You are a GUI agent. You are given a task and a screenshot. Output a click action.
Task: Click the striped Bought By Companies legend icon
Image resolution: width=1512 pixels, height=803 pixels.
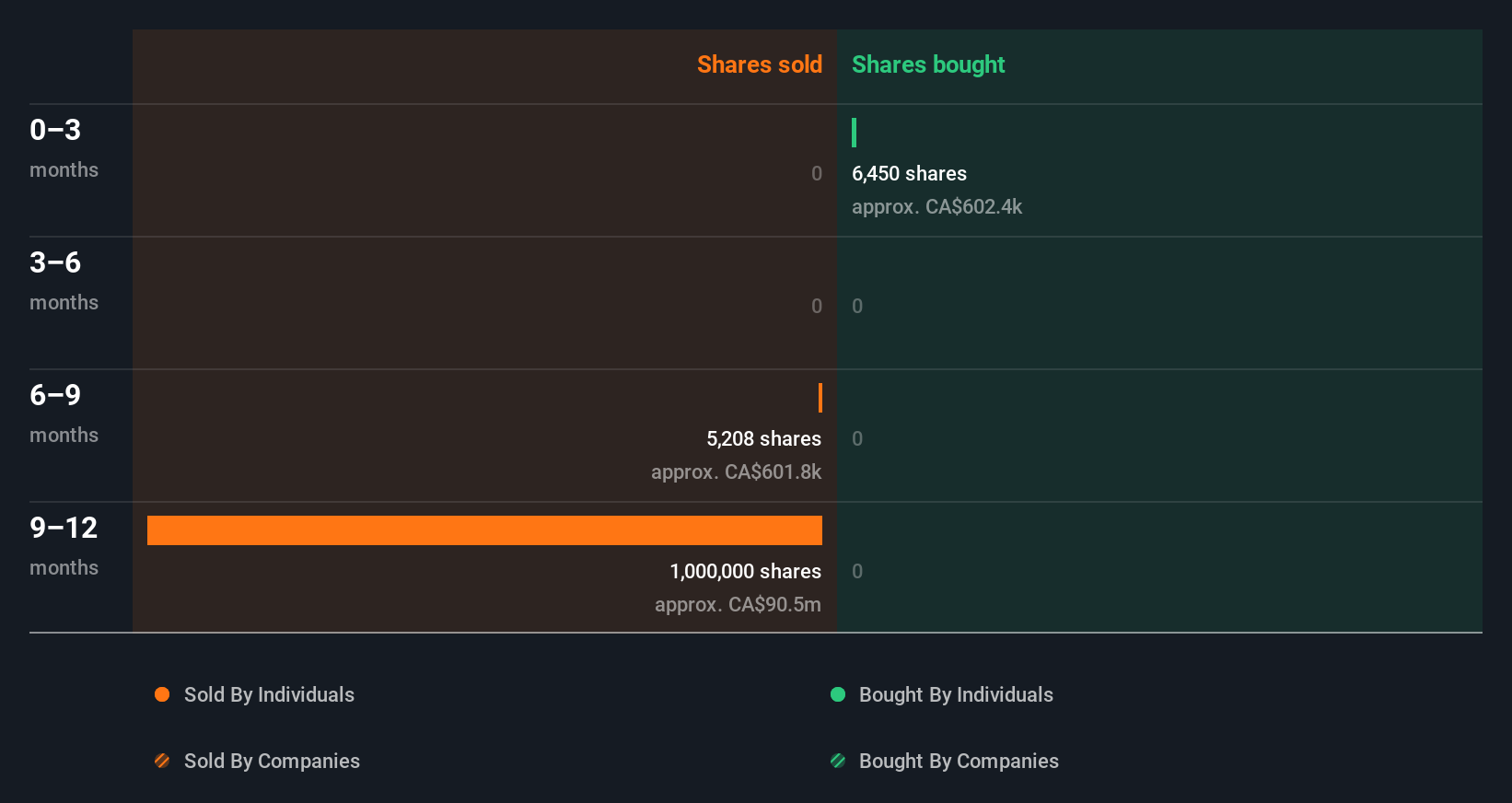click(838, 761)
